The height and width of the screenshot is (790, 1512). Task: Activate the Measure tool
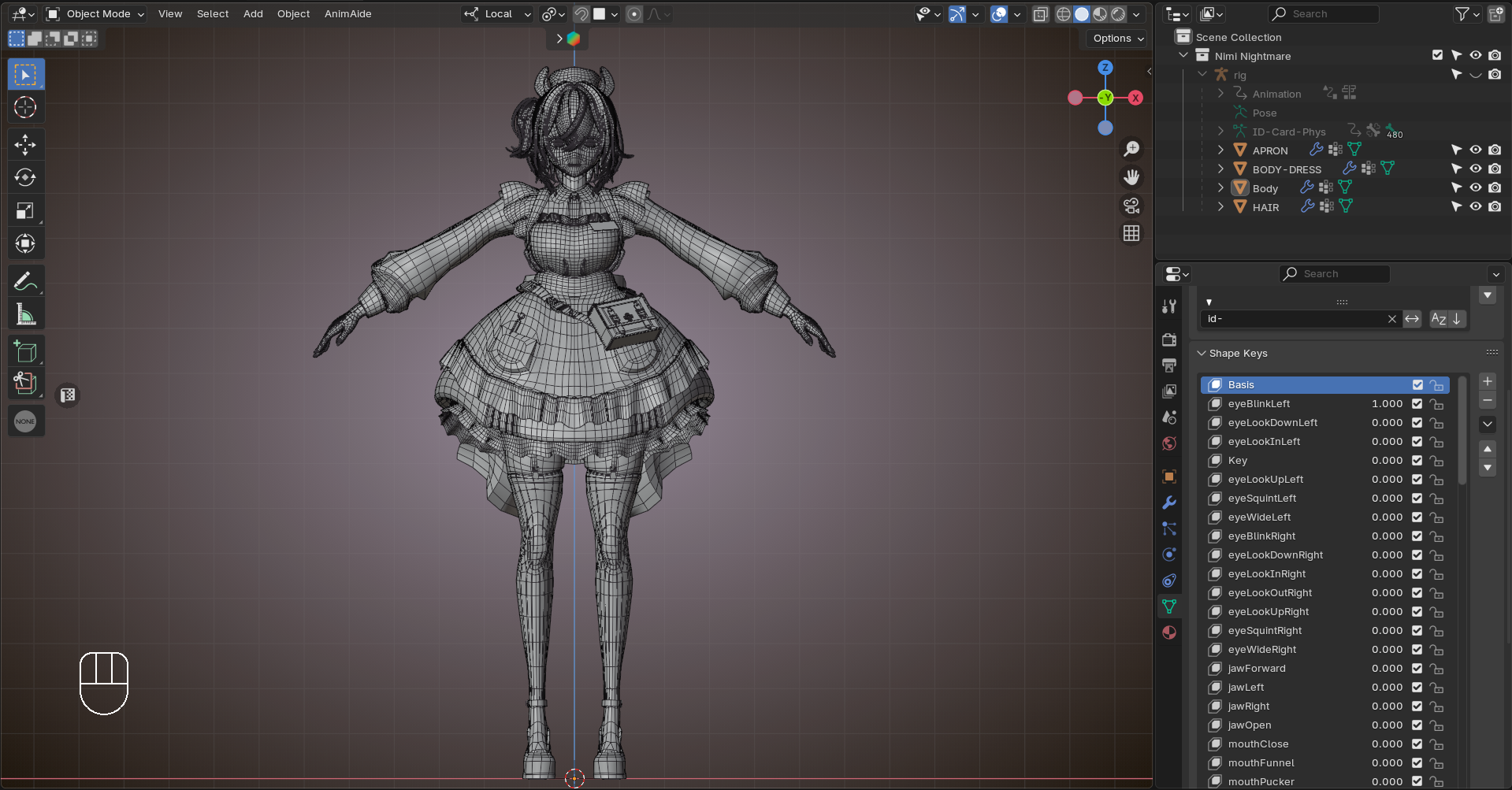(x=26, y=313)
